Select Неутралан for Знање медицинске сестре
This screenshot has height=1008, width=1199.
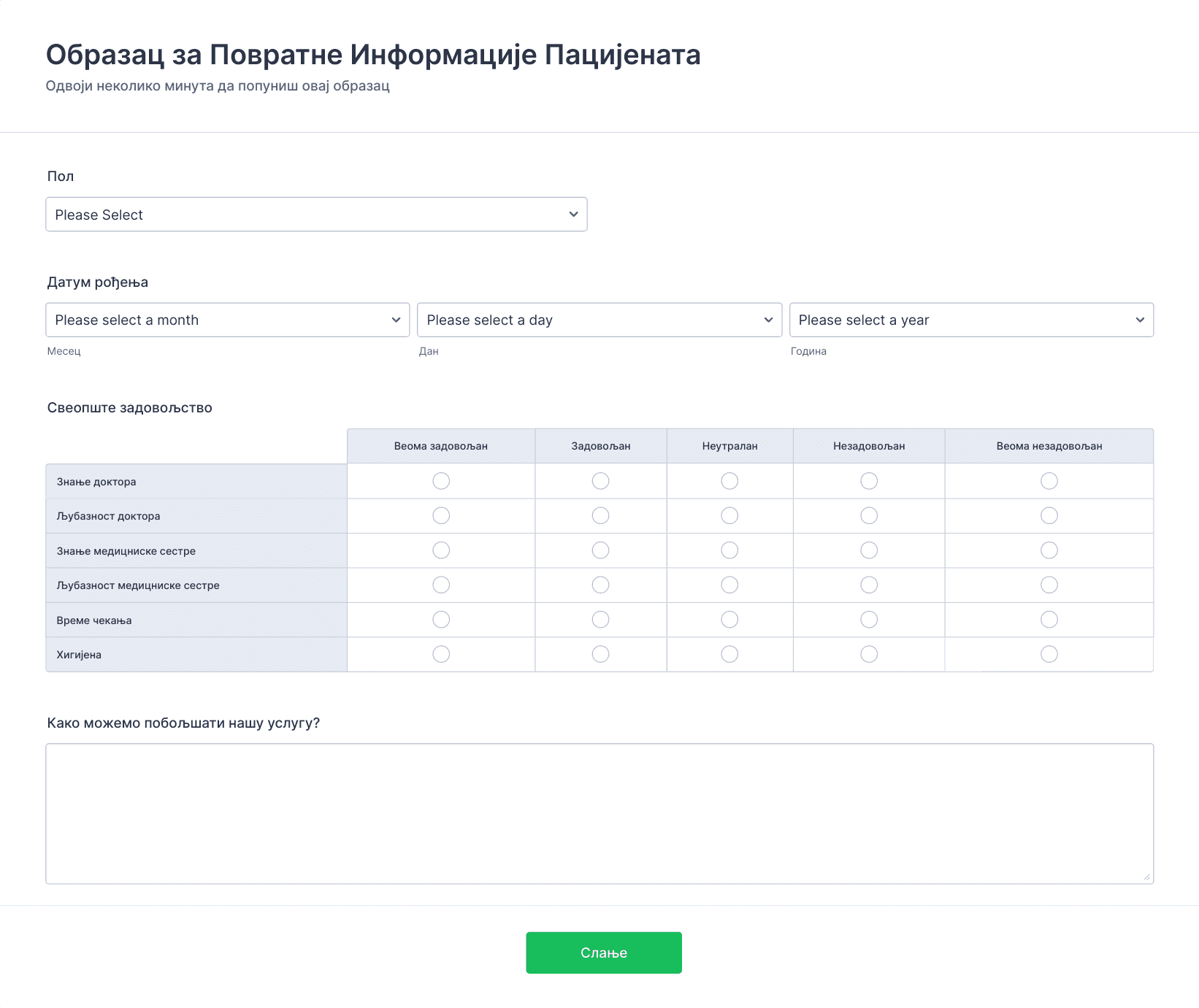[729, 550]
